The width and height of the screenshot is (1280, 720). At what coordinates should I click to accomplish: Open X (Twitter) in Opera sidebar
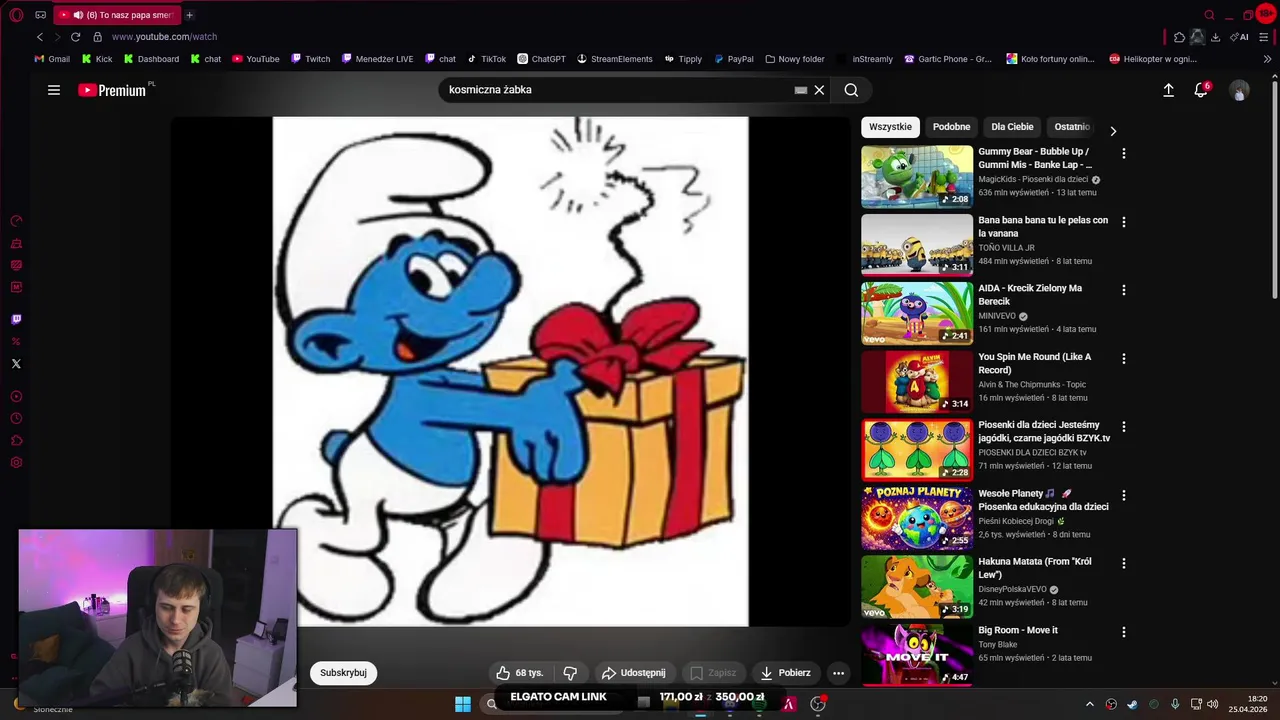(16, 364)
